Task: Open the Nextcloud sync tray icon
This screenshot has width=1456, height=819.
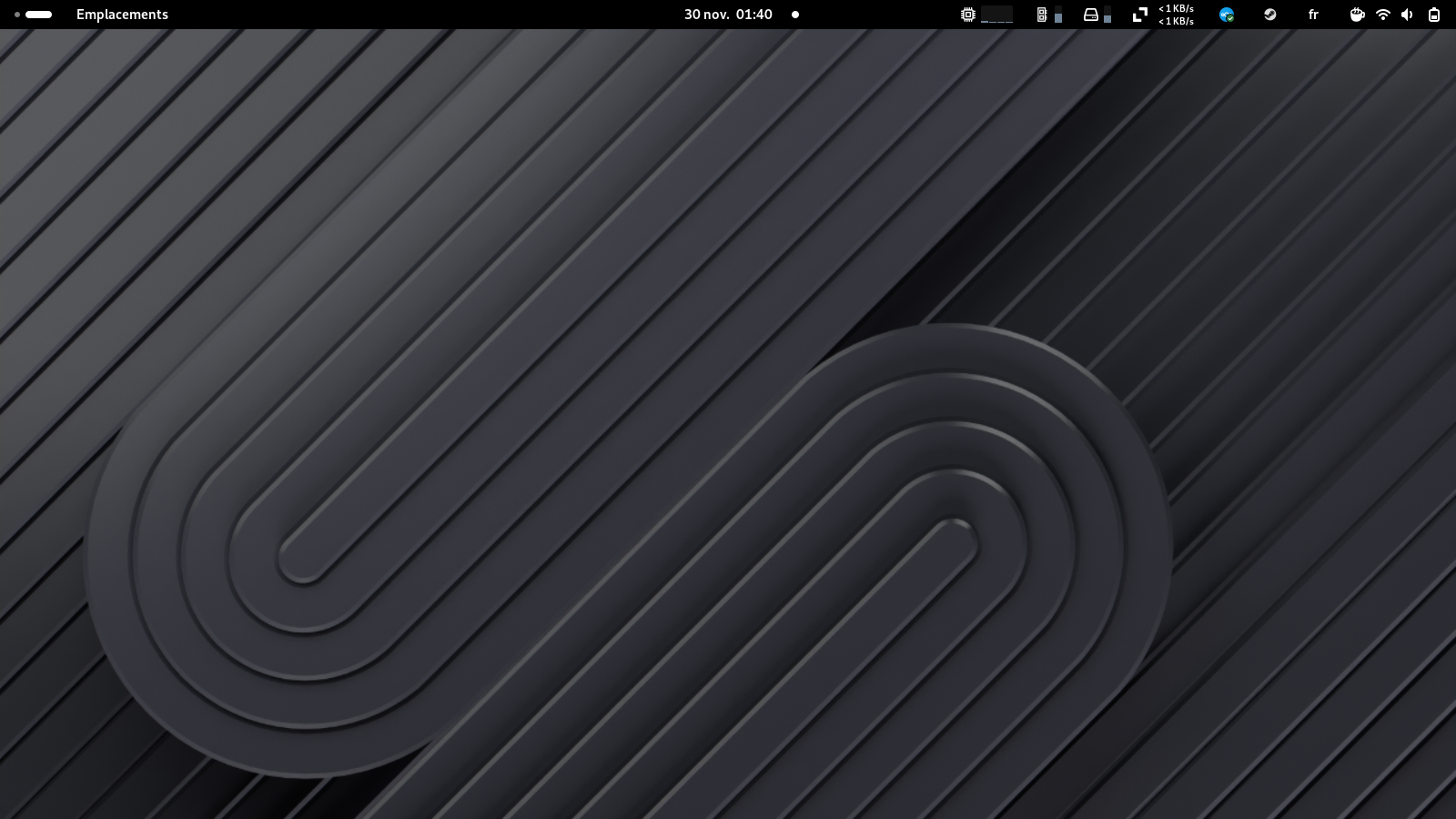Action: pos(1227,15)
